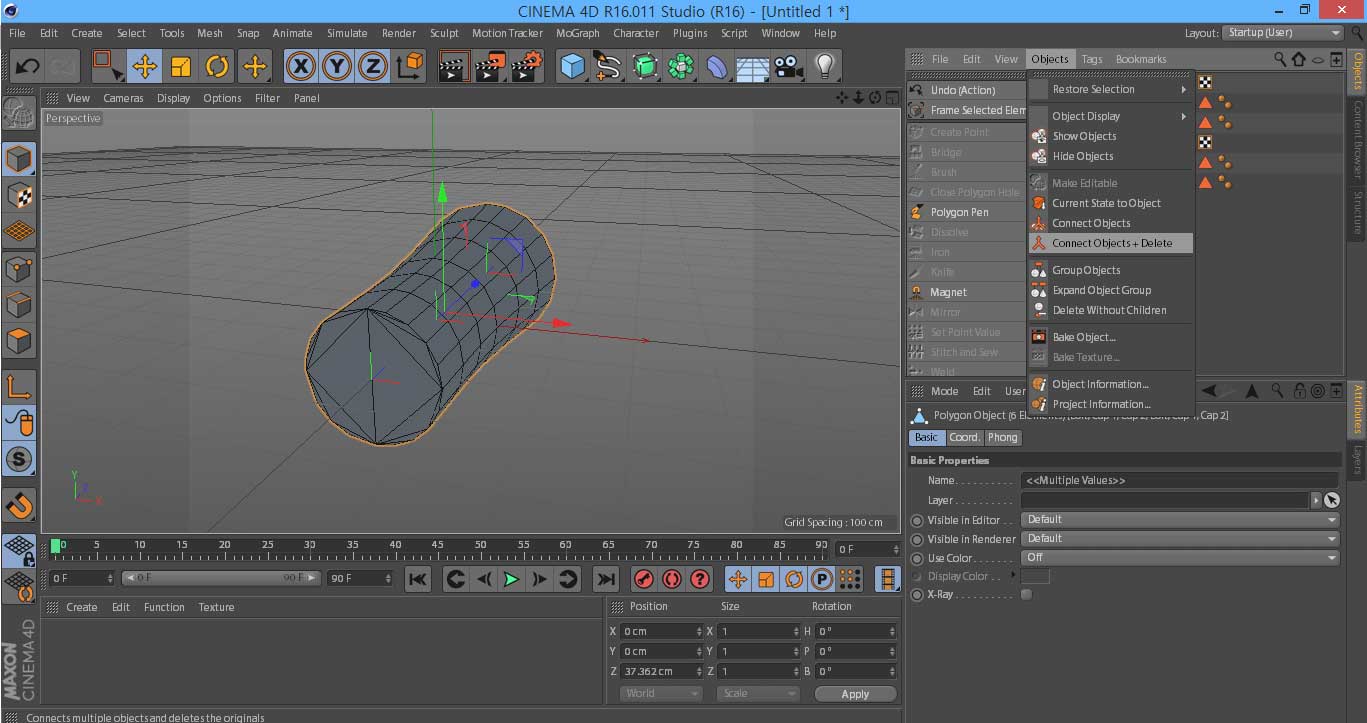Open the Layout dropdown
The width and height of the screenshot is (1367, 723).
pyautogui.click(x=1282, y=33)
